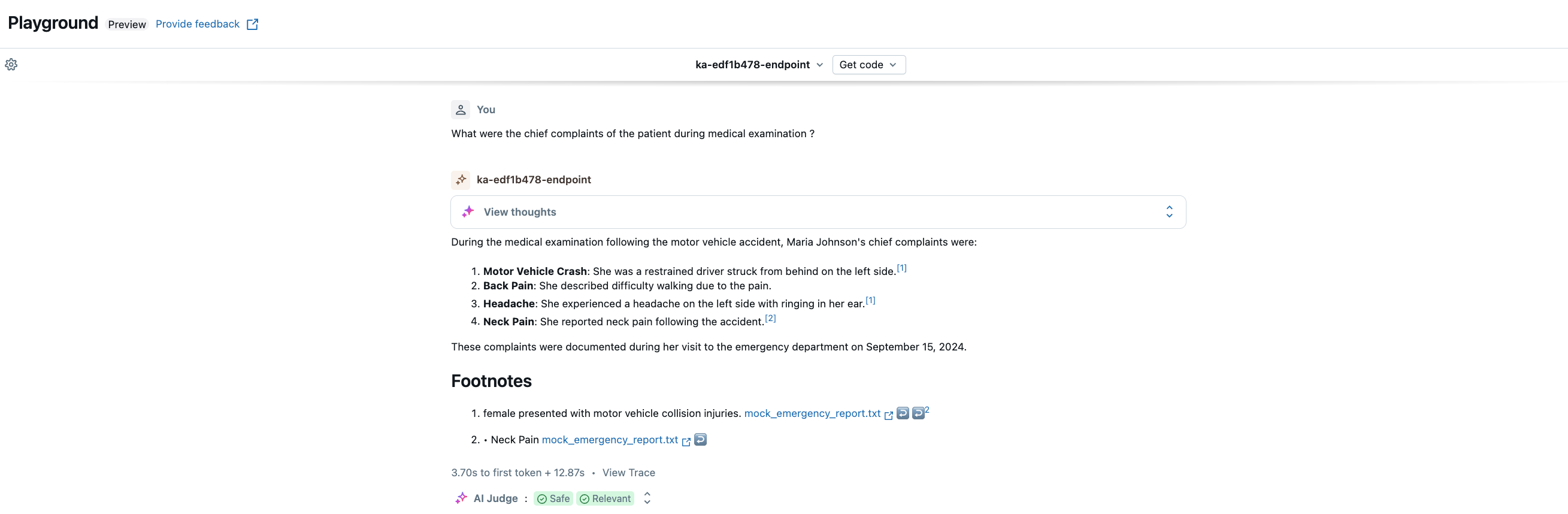Open mock_emergency_report.txt in footnote 1
The image size is (1568, 514).
[x=812, y=413]
